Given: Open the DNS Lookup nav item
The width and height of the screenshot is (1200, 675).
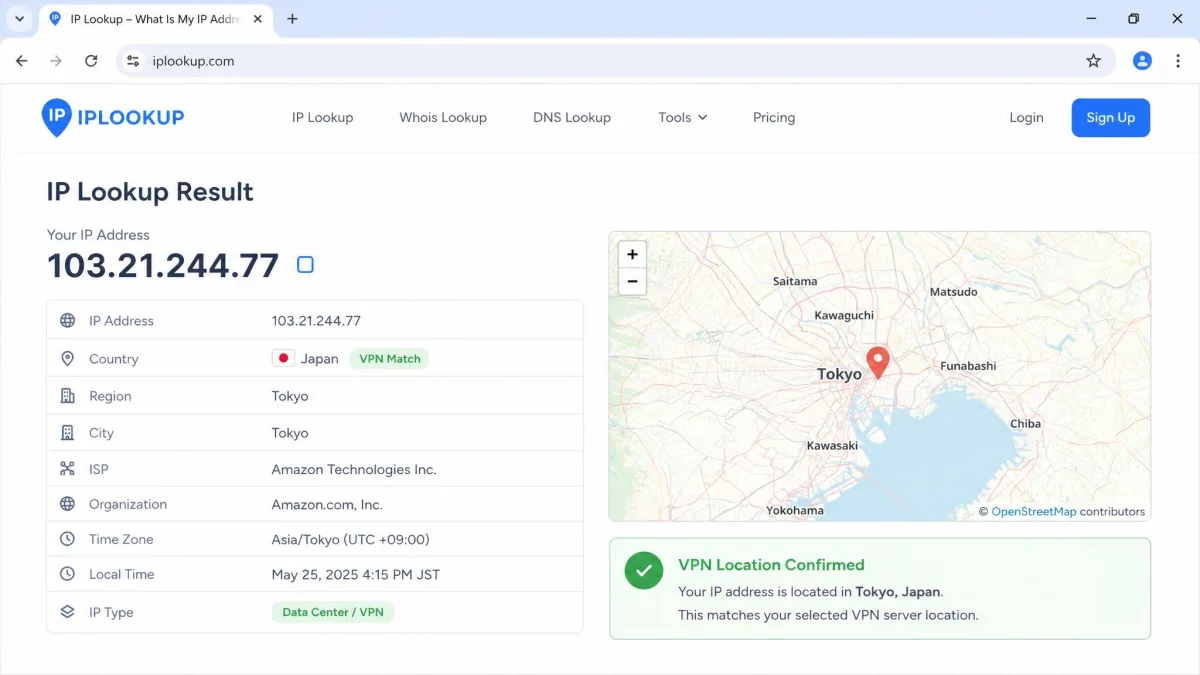Looking at the screenshot, I should [x=572, y=117].
